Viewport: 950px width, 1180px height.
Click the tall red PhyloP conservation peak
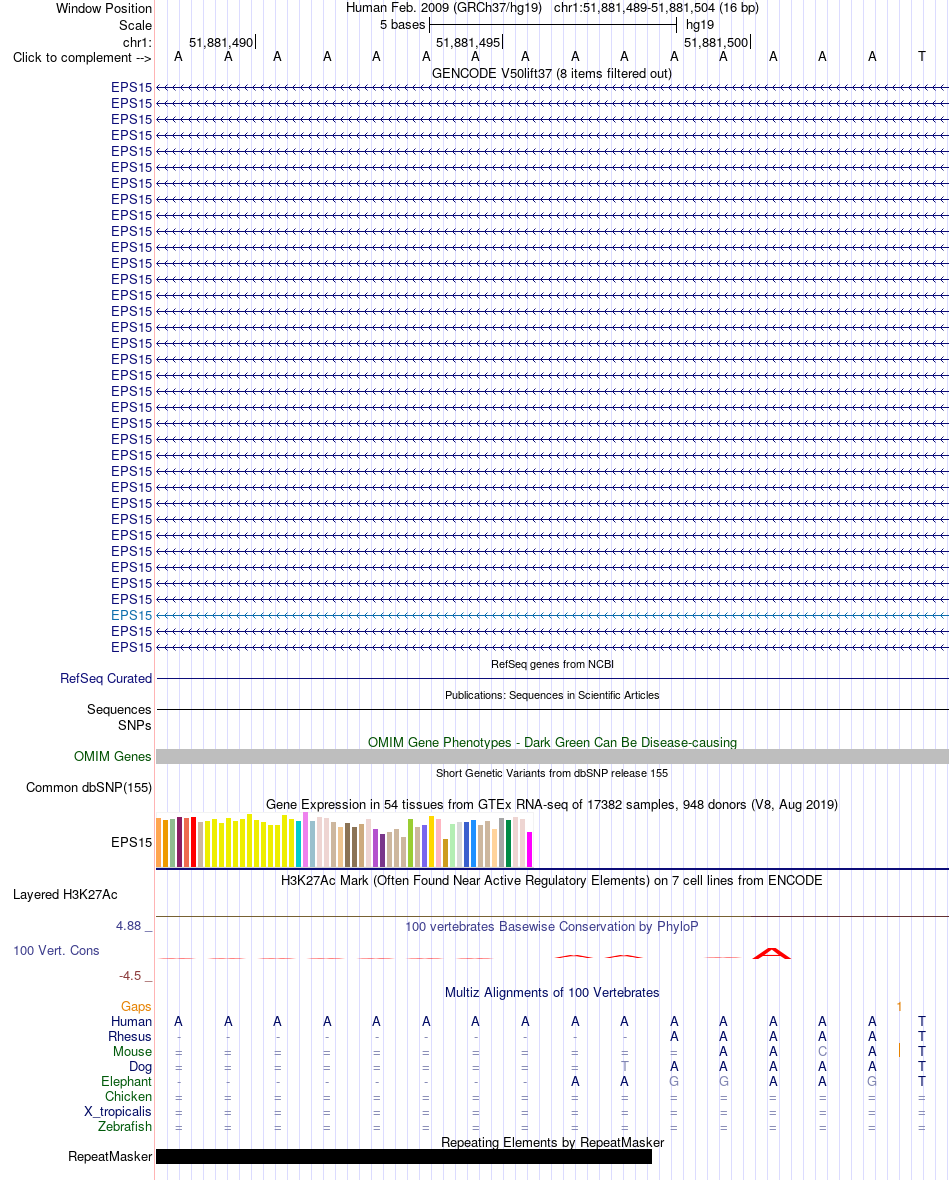[772, 953]
